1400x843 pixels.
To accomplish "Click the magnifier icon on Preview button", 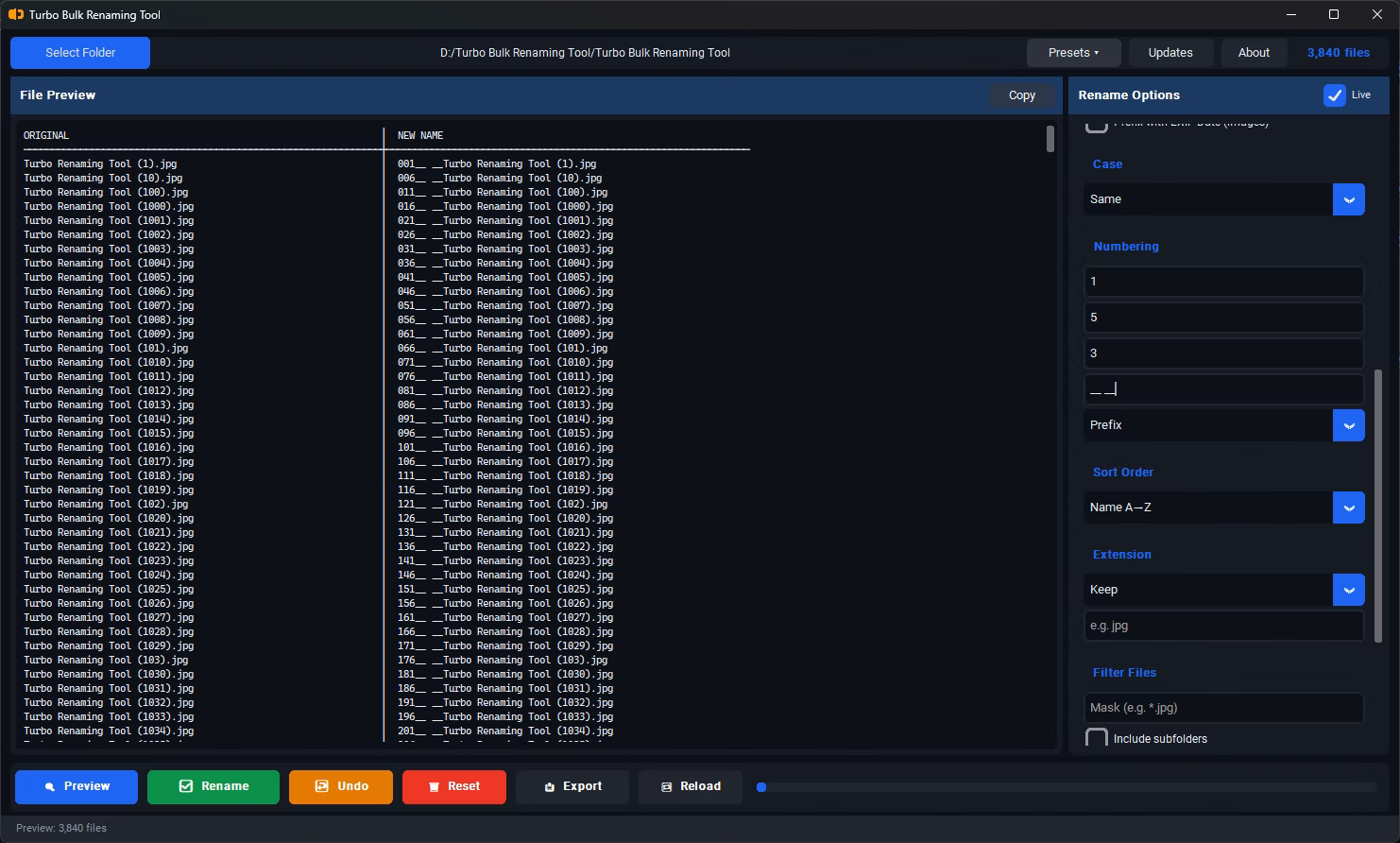I will pos(49,786).
